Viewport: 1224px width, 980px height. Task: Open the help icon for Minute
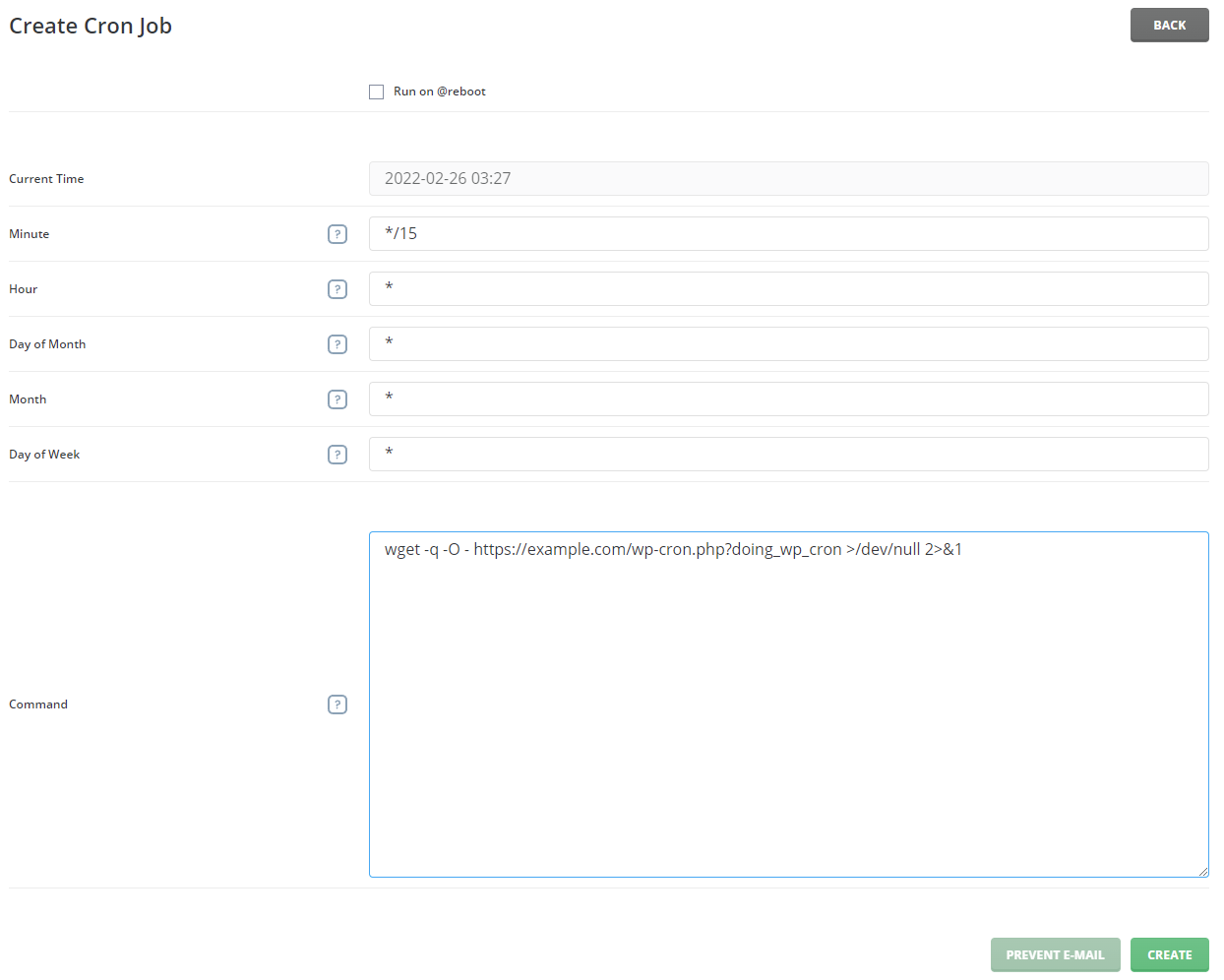click(337, 234)
